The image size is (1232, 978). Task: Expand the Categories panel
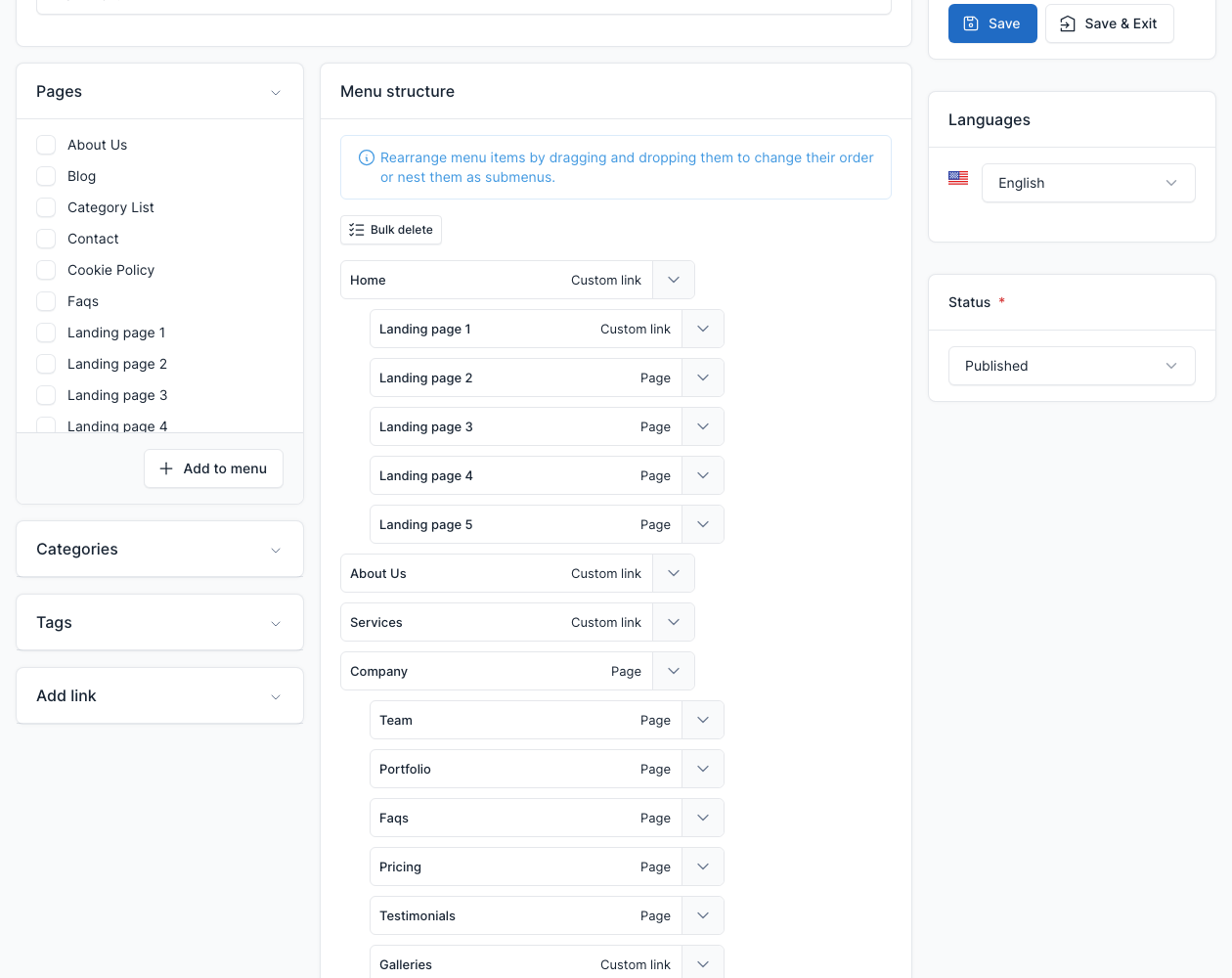coord(276,550)
